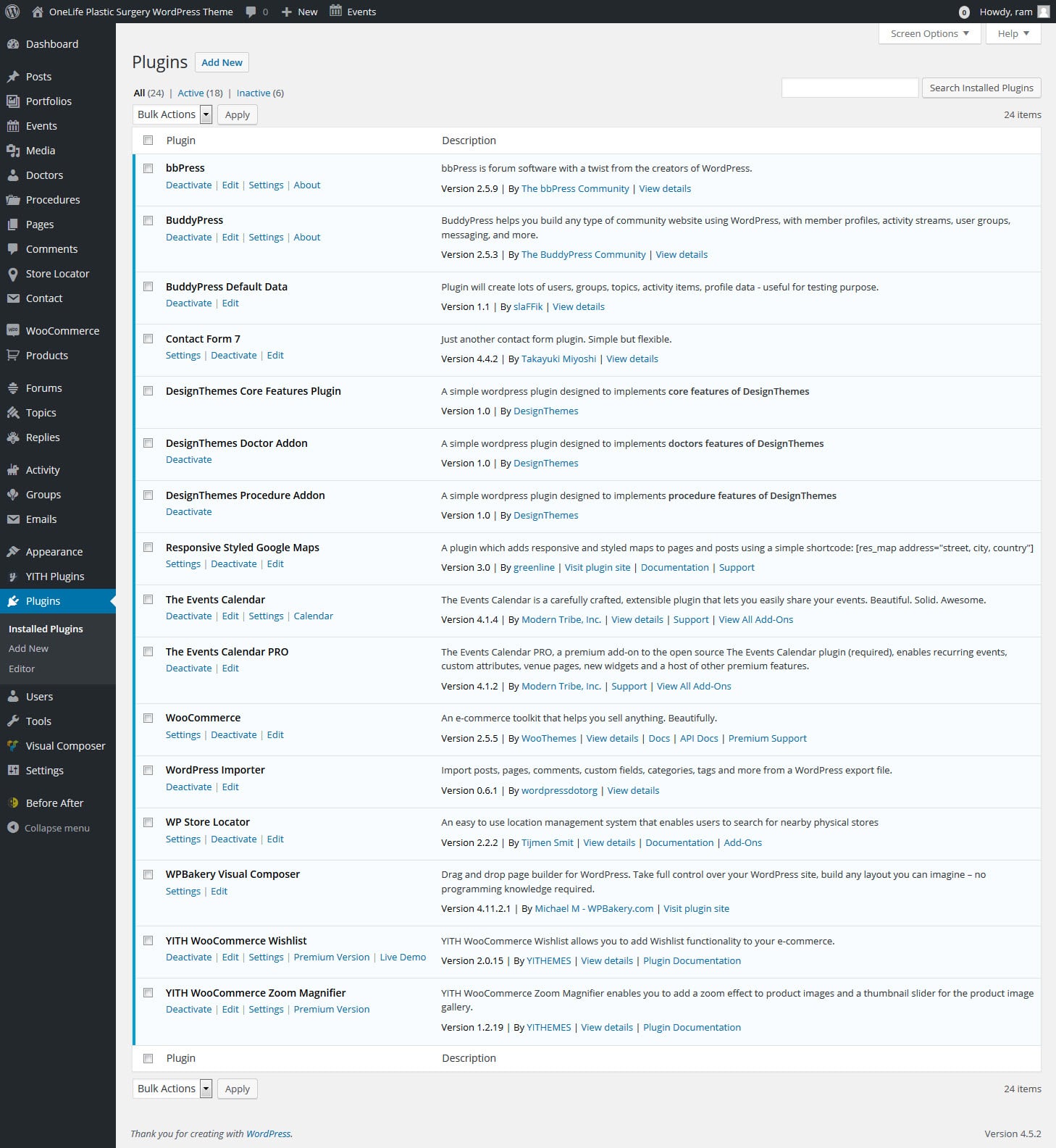Open Dashboard via its gauge icon
1056x1148 pixels.
(x=13, y=44)
